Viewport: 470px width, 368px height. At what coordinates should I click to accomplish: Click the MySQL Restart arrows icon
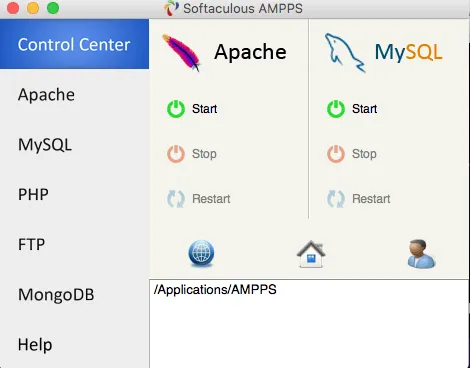coord(336,199)
